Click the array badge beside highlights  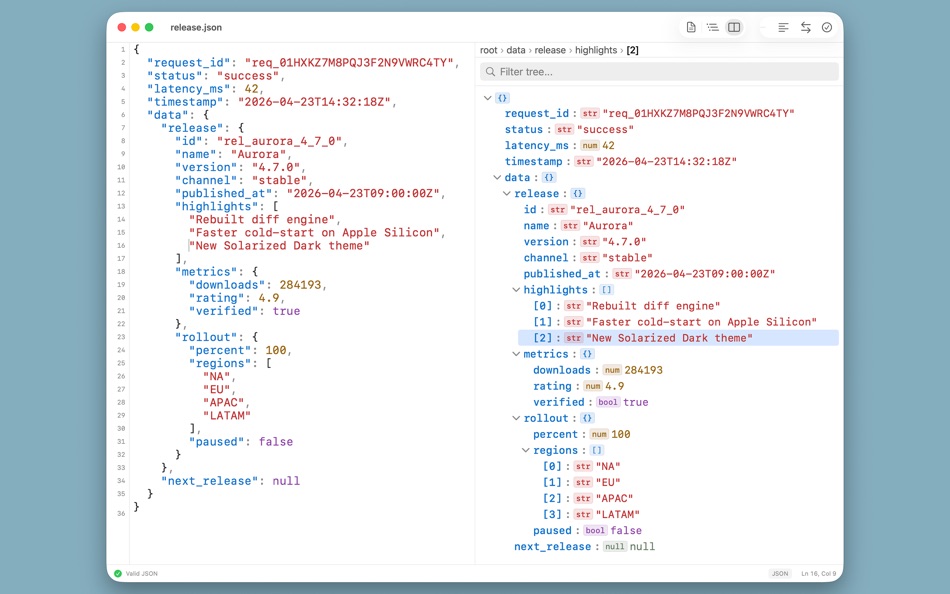606,290
